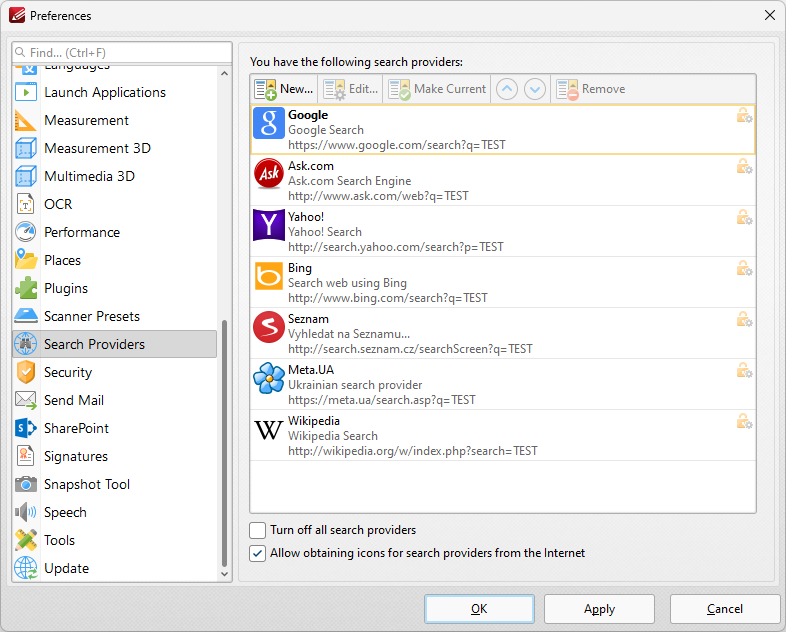
Task: Click the Apply button
Action: tap(600, 609)
